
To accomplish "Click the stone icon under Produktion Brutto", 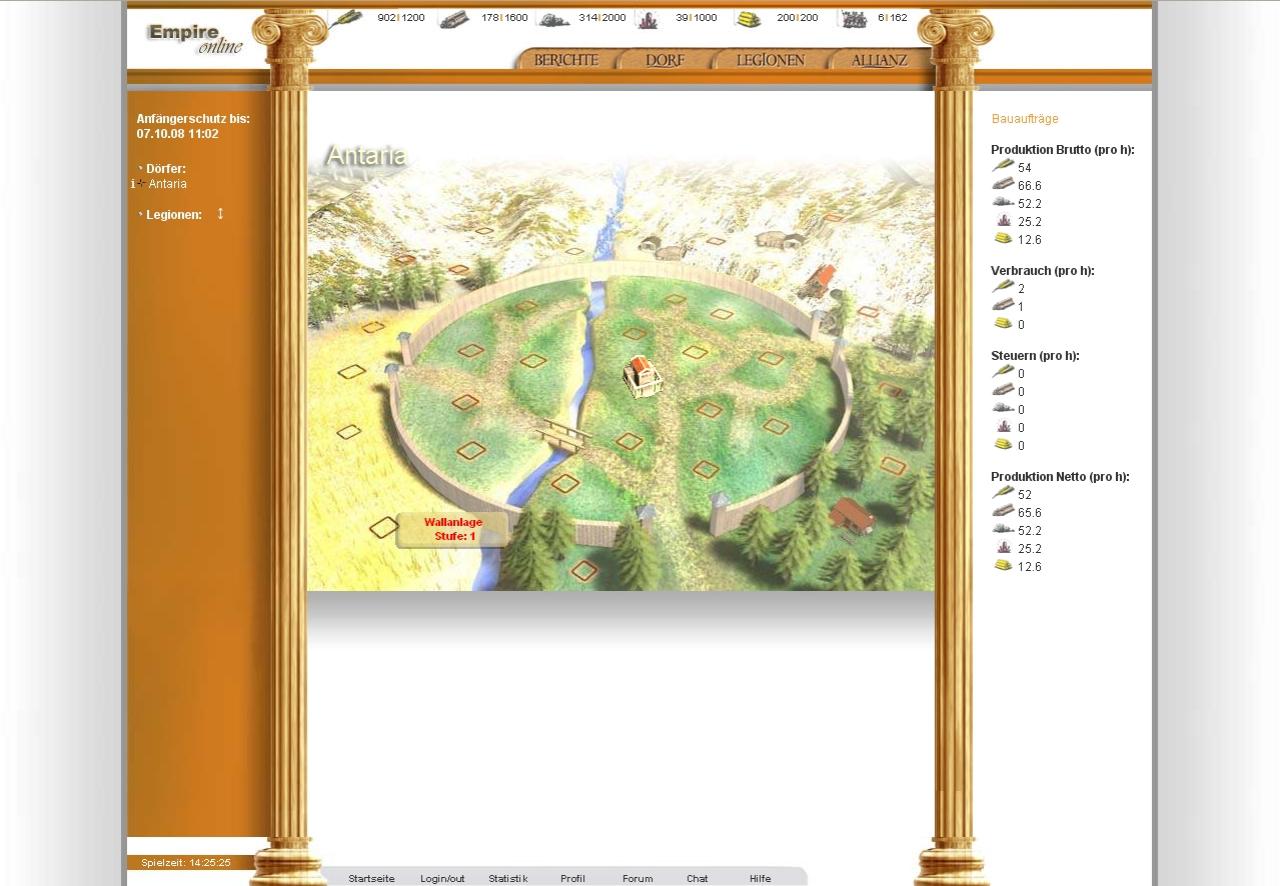I will coord(1003,202).
